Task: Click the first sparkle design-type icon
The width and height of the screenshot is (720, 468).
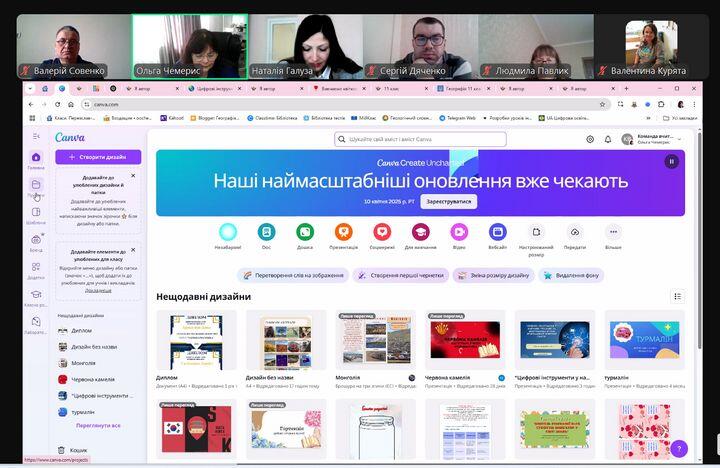Action: click(x=228, y=232)
